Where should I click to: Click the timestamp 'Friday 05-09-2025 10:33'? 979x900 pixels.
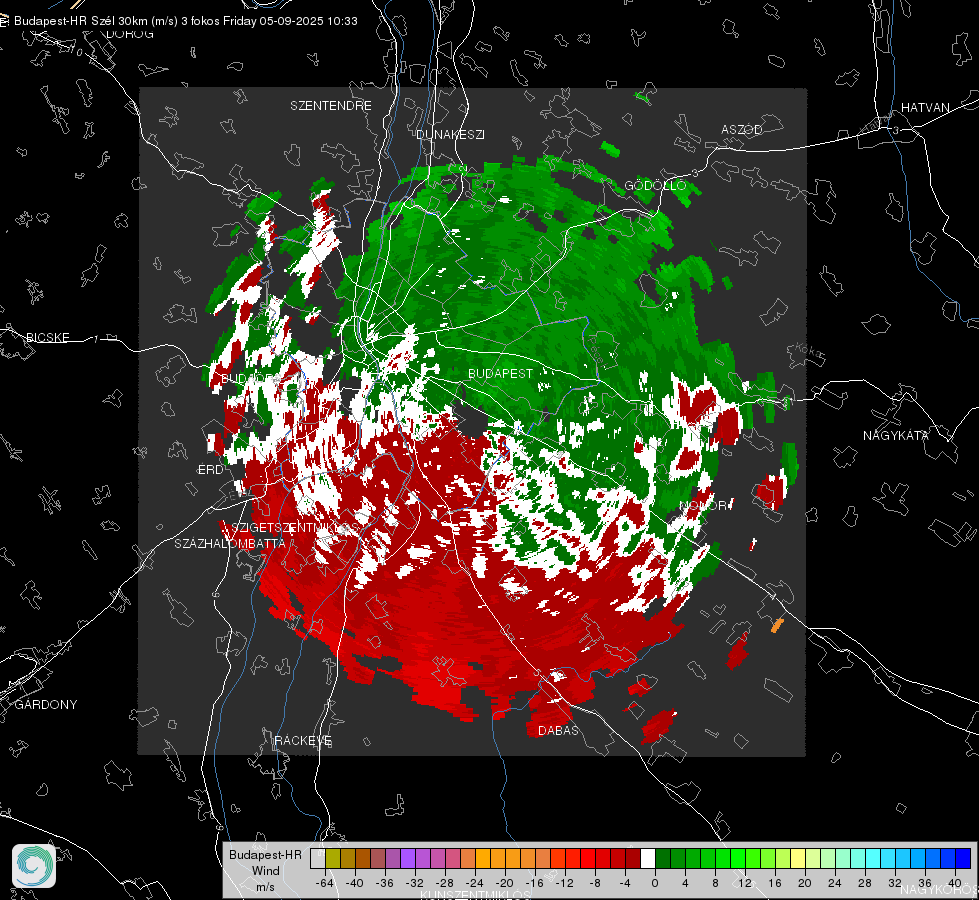290,21
